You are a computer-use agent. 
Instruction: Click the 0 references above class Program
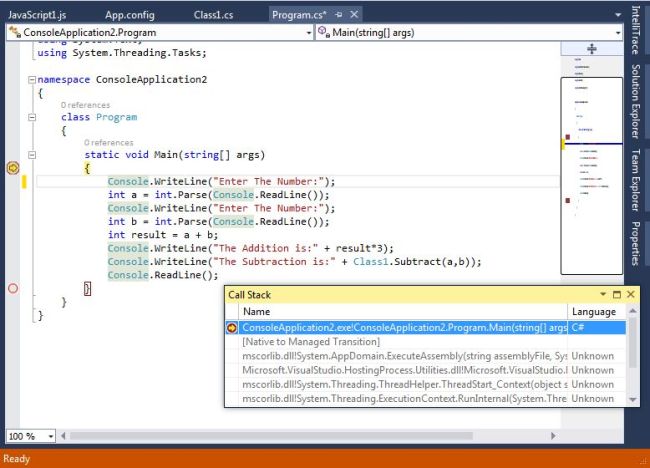85,105
